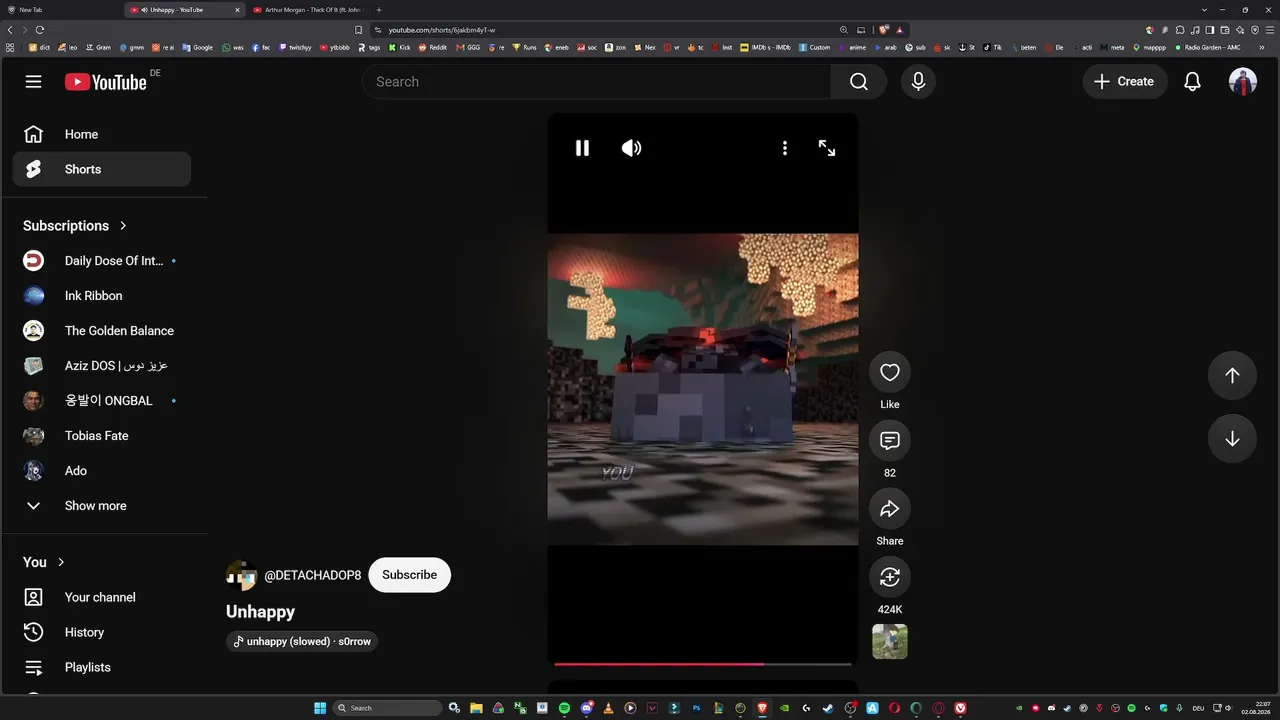This screenshot has width=1280, height=720.
Task: Open the sound thumbnail below Remix
Action: pyautogui.click(x=890, y=642)
